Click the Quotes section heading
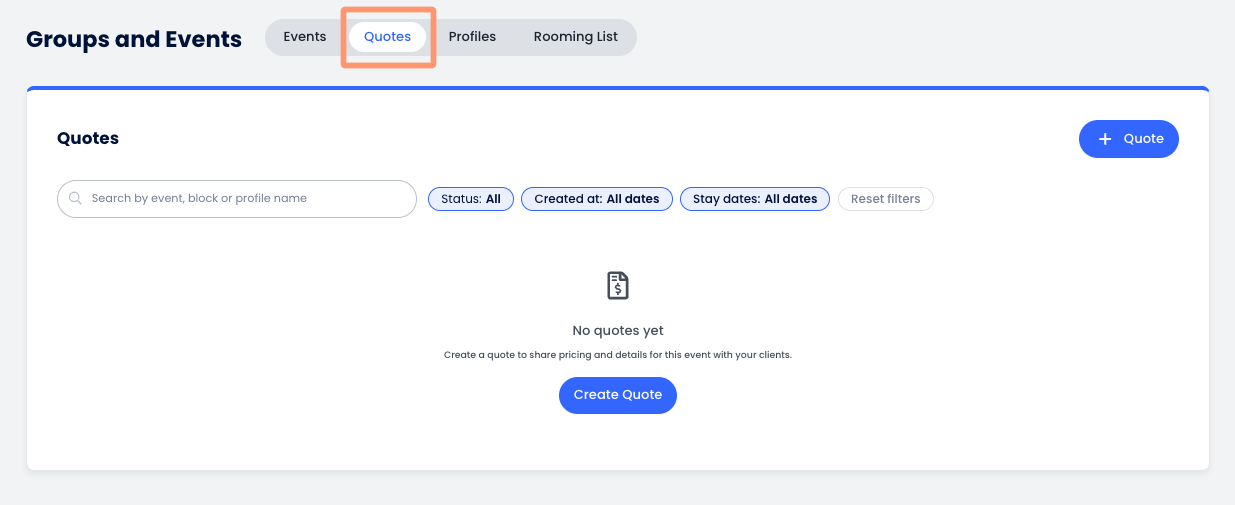This screenshot has width=1235, height=505. [x=88, y=138]
